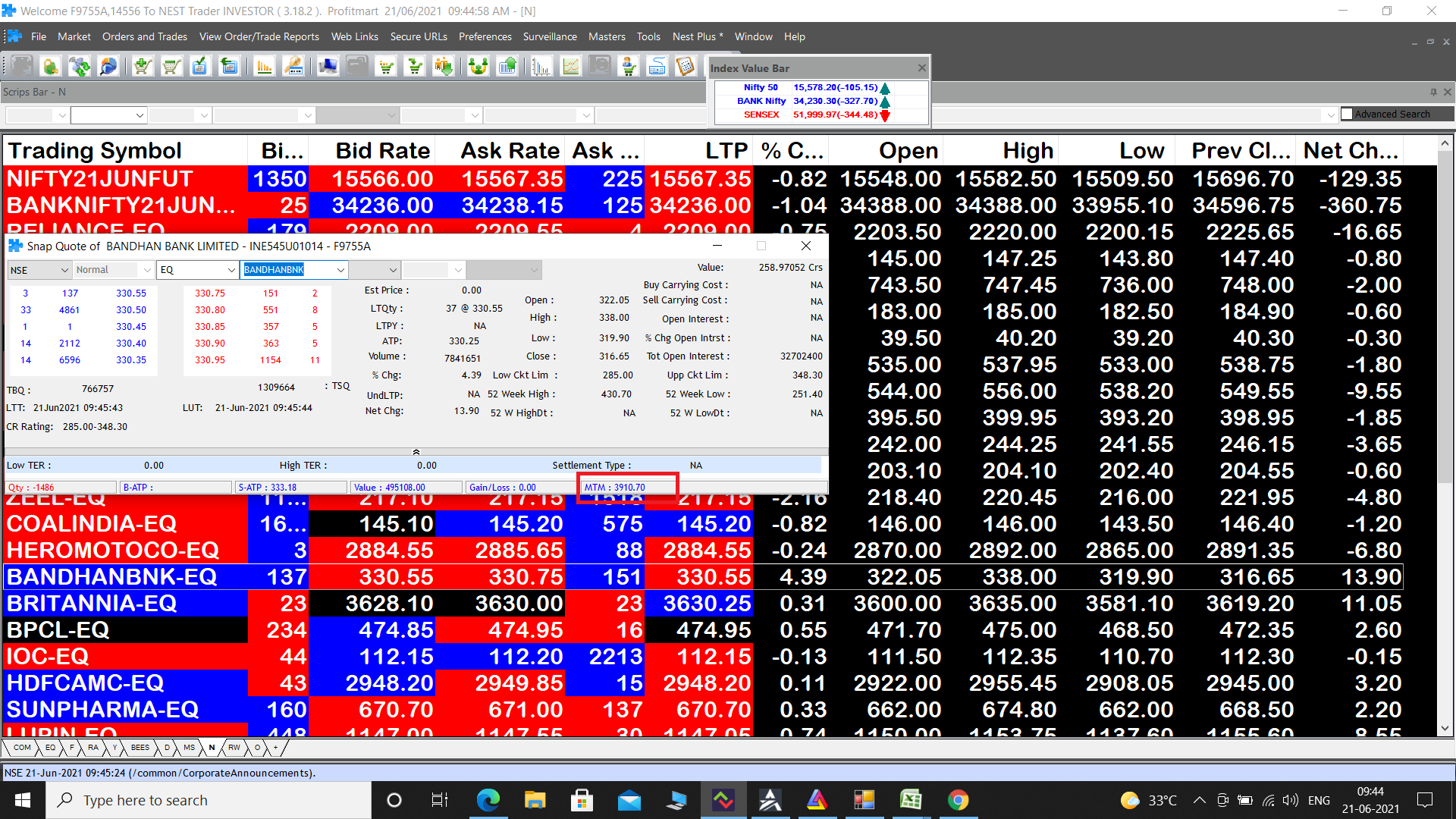1456x819 pixels.
Task: Open the Market menu
Action: point(74,36)
